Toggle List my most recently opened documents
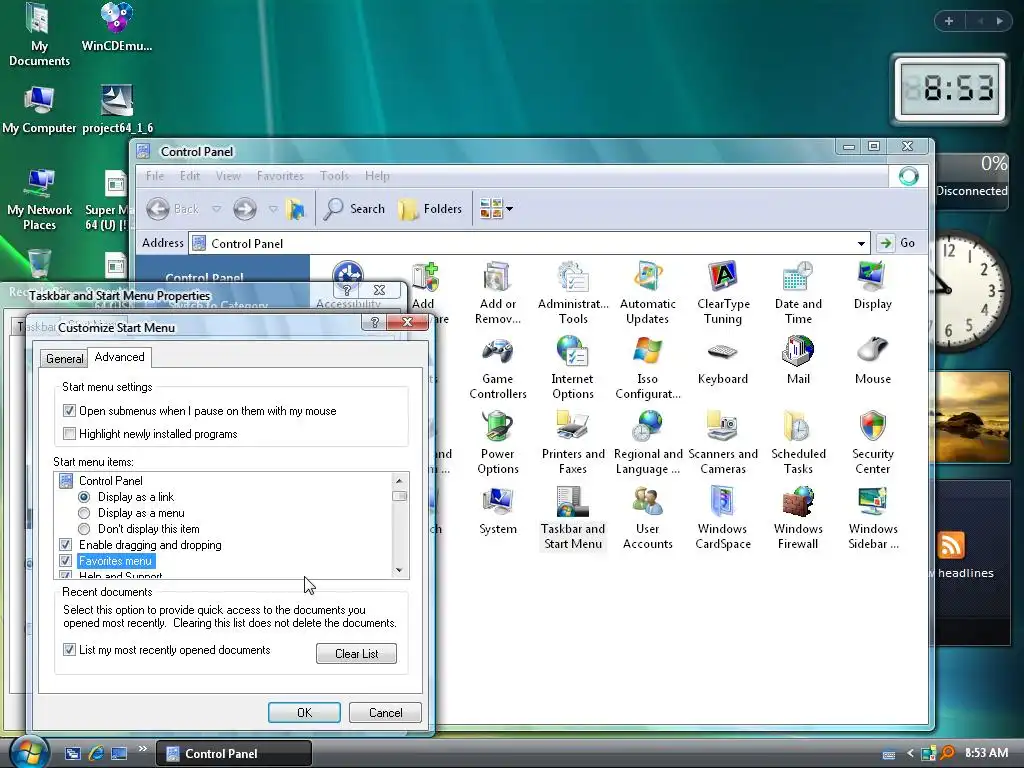The image size is (1024, 768). pyautogui.click(x=69, y=650)
